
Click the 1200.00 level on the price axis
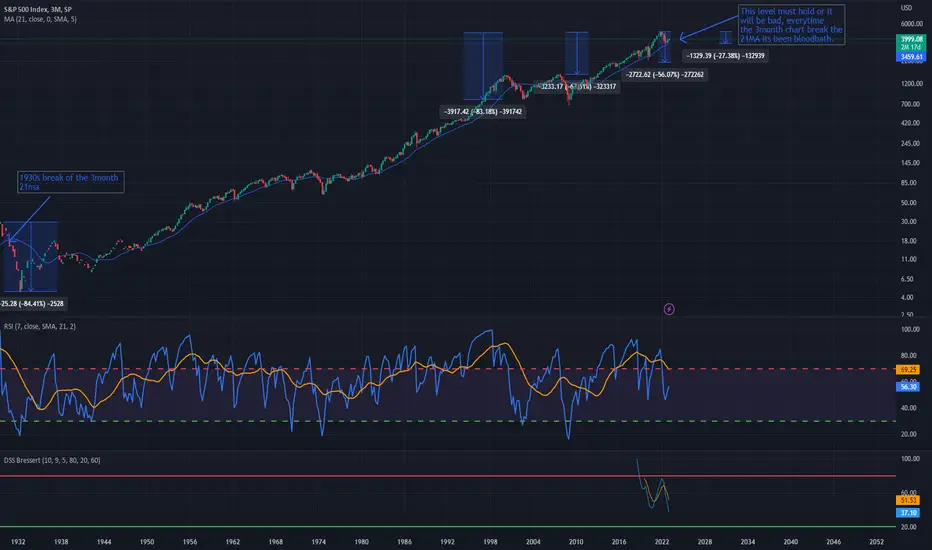tap(911, 84)
